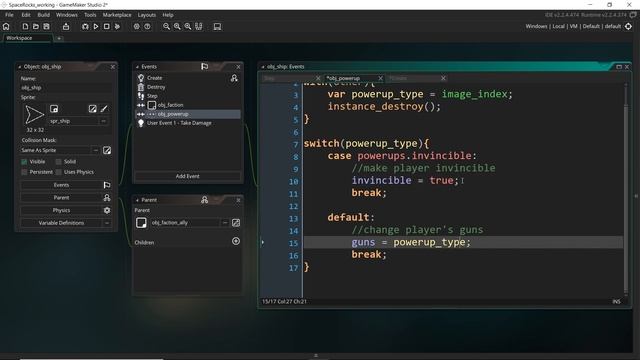
Task: Zoom out the workspace
Action: tap(167, 27)
